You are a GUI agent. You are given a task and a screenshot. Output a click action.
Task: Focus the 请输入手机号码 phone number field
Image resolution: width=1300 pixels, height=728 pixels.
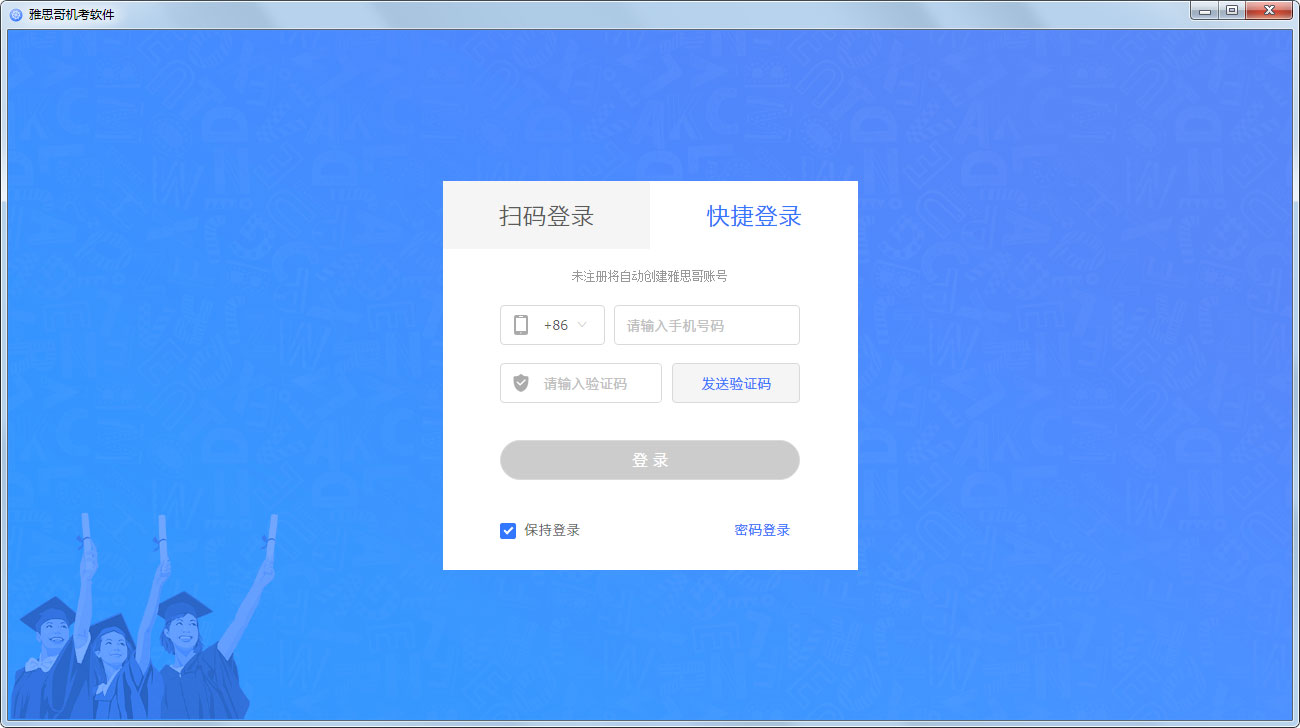coord(707,325)
